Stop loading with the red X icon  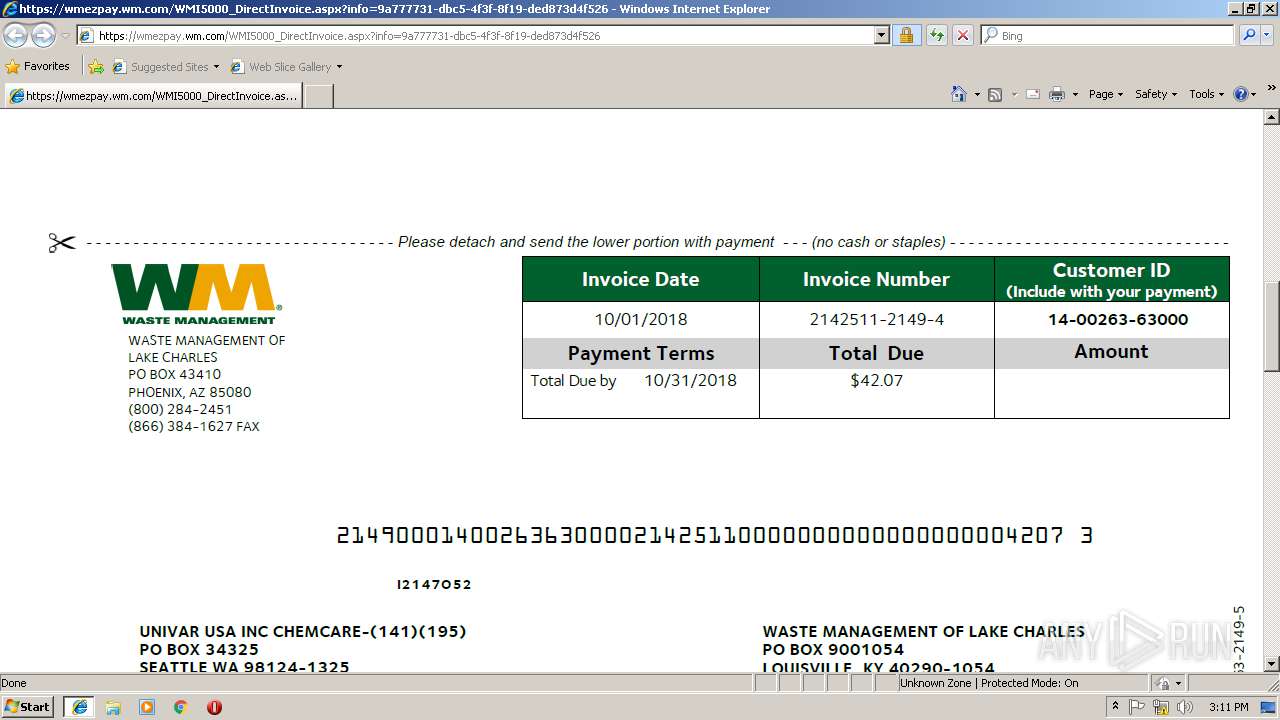[x=962, y=35]
